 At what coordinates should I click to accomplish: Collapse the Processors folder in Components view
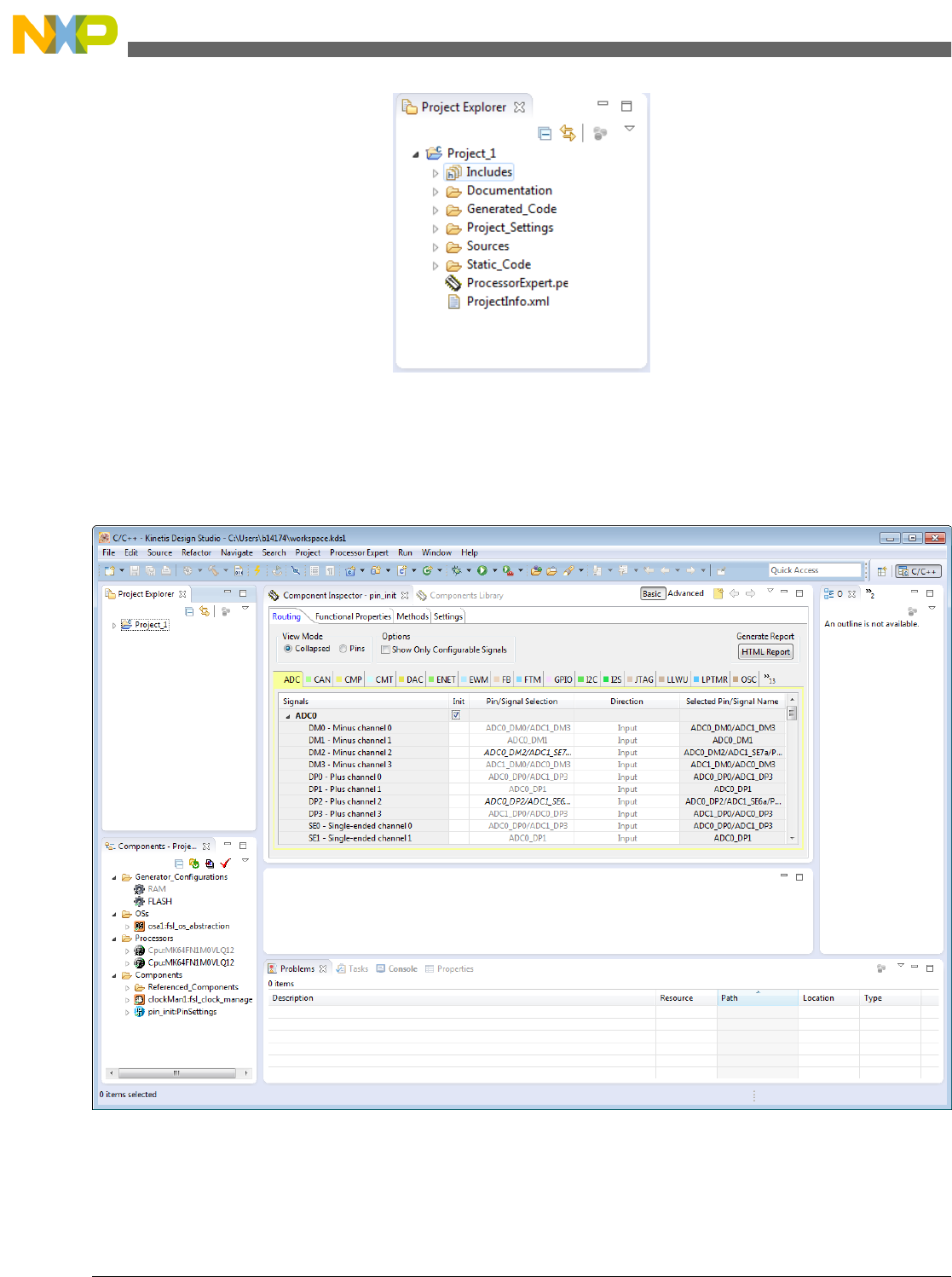pos(114,939)
